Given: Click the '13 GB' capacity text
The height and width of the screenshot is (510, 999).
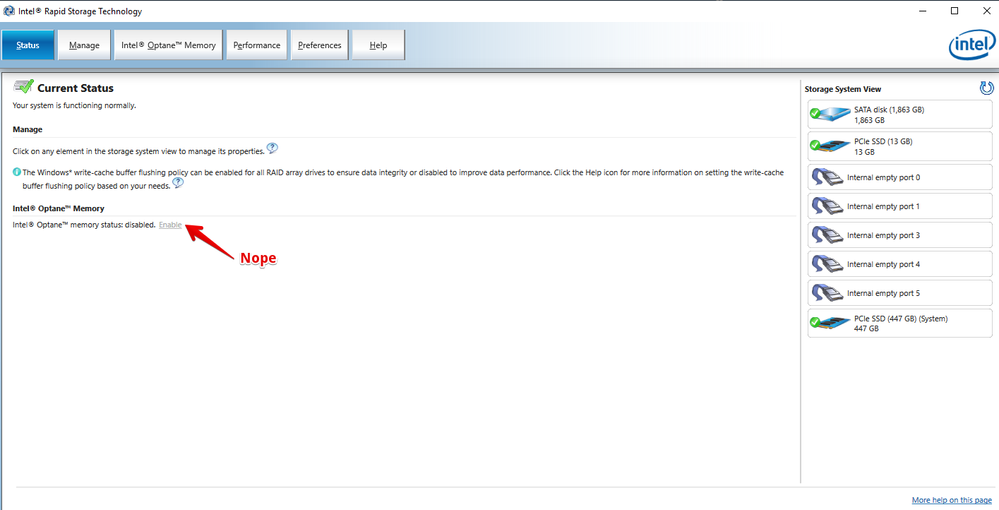Looking at the screenshot, I should (865, 152).
